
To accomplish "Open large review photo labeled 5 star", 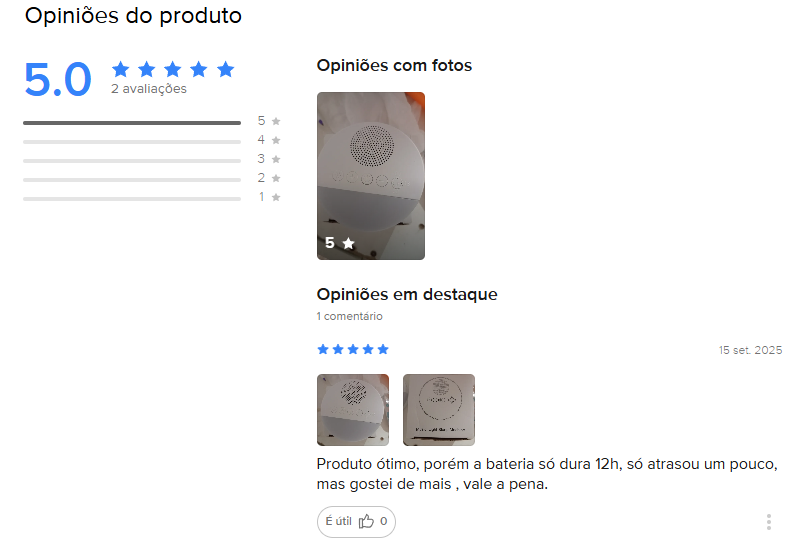I will click(x=371, y=176).
